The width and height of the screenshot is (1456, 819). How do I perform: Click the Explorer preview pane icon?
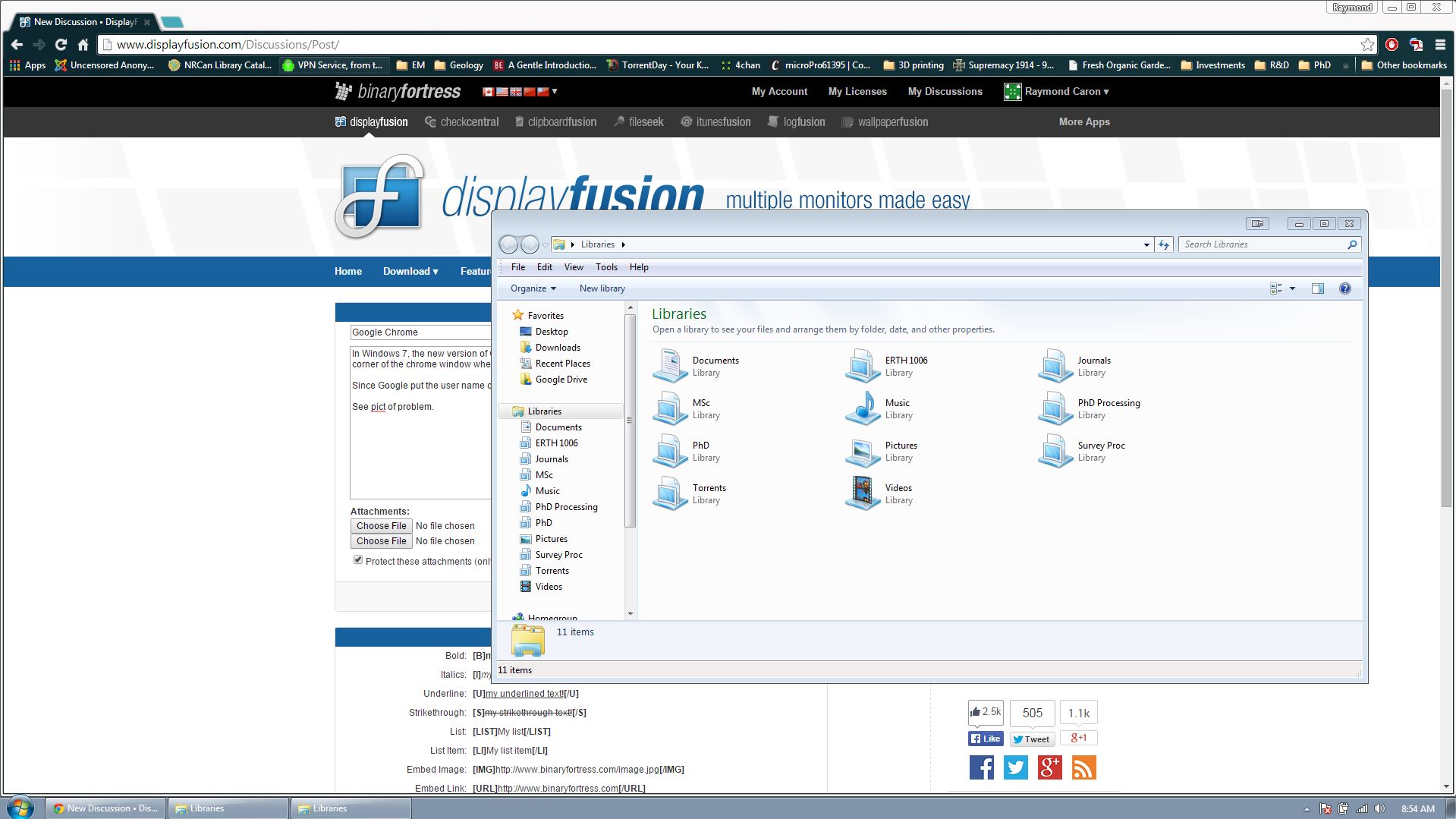pos(1318,288)
